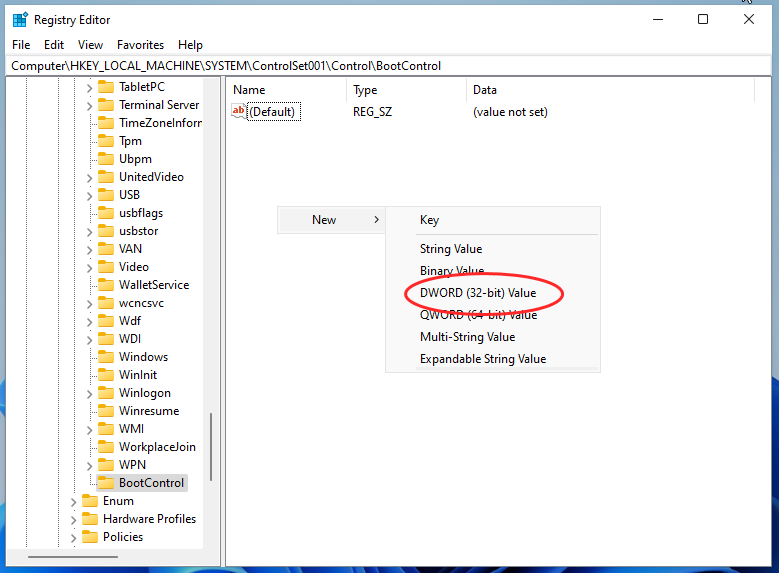Open the View menu
This screenshot has height=573, width=779.
(90, 45)
